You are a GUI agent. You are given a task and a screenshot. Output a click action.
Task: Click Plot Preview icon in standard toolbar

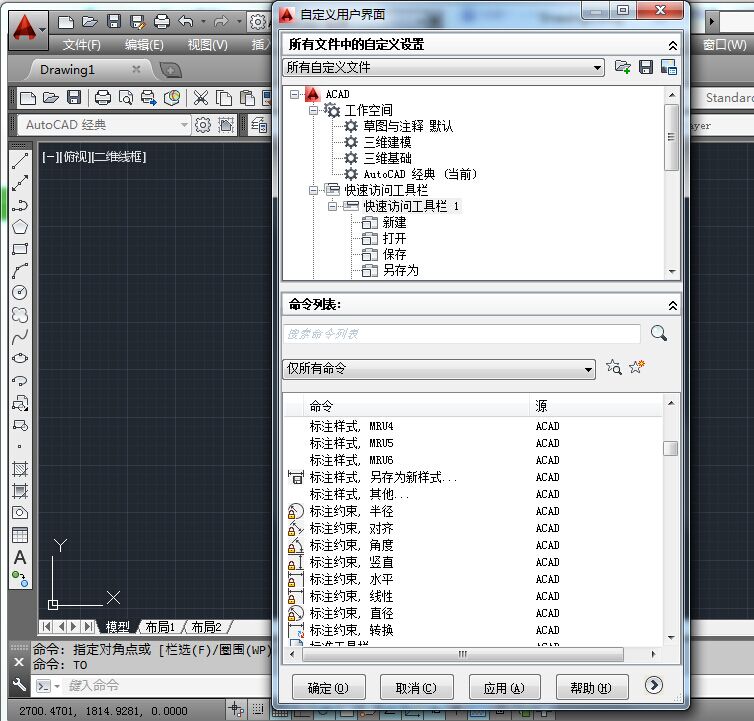(x=126, y=98)
